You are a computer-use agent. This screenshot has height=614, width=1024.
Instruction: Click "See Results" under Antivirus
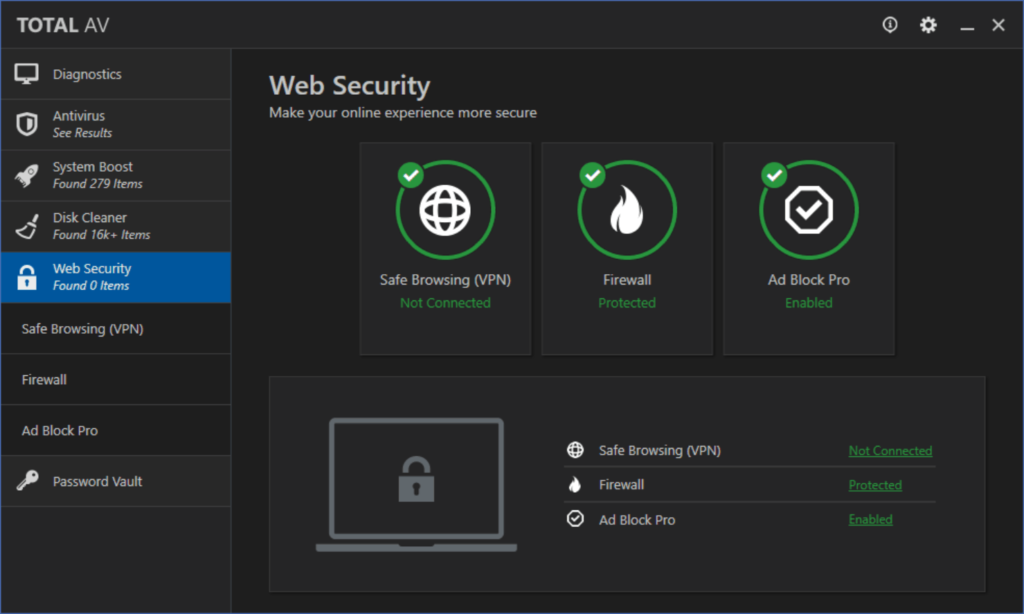pyautogui.click(x=82, y=133)
